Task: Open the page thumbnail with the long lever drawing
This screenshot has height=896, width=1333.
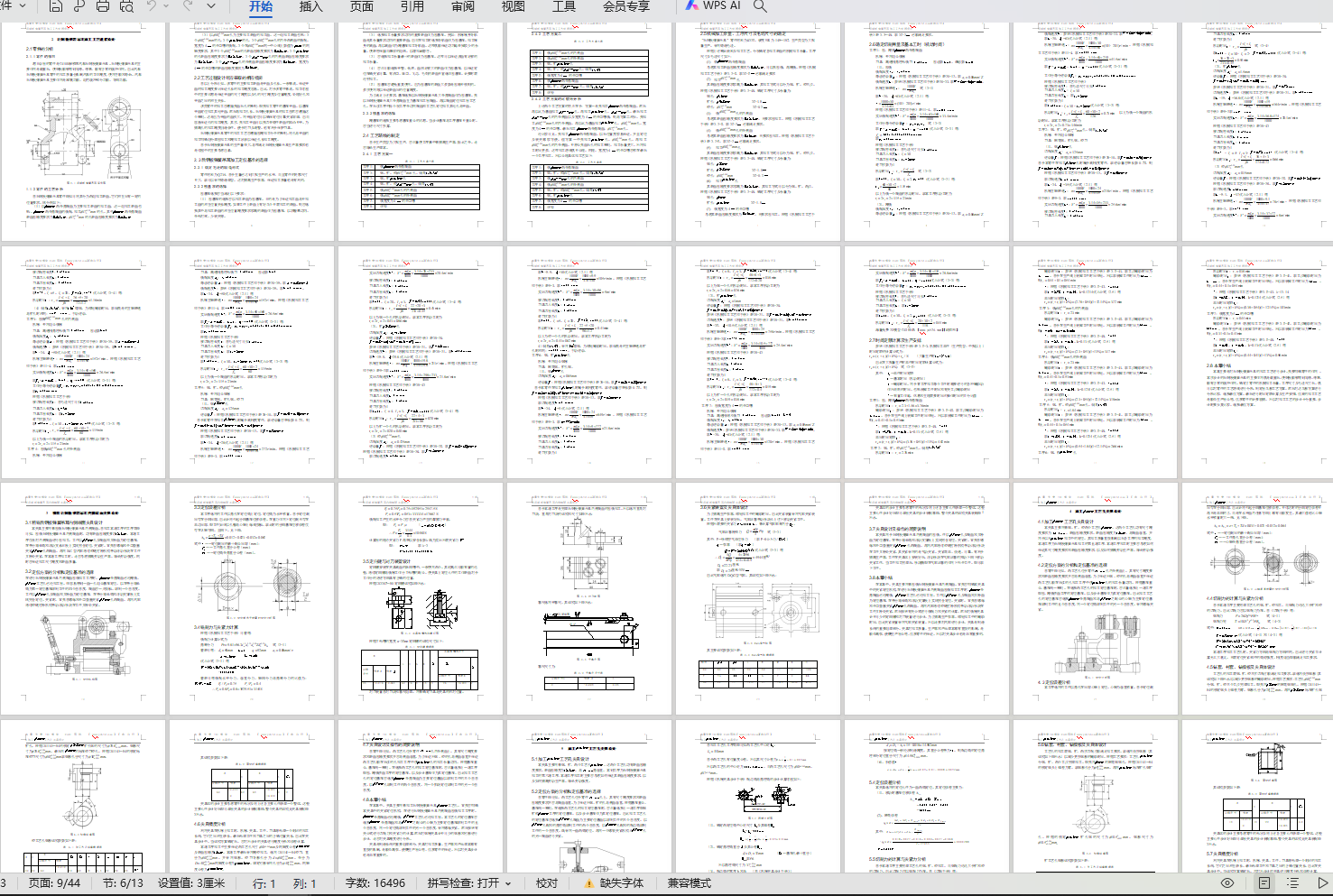Action: (589, 598)
